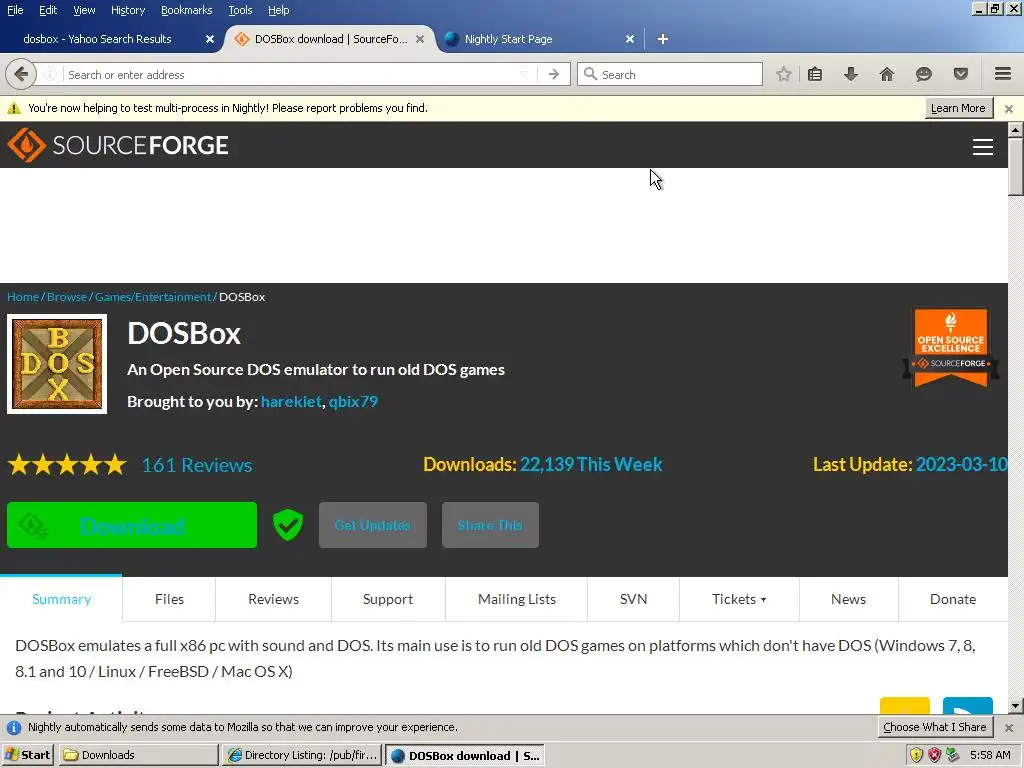The width and height of the screenshot is (1024, 768).
Task: Open the Support tab
Action: (388, 600)
